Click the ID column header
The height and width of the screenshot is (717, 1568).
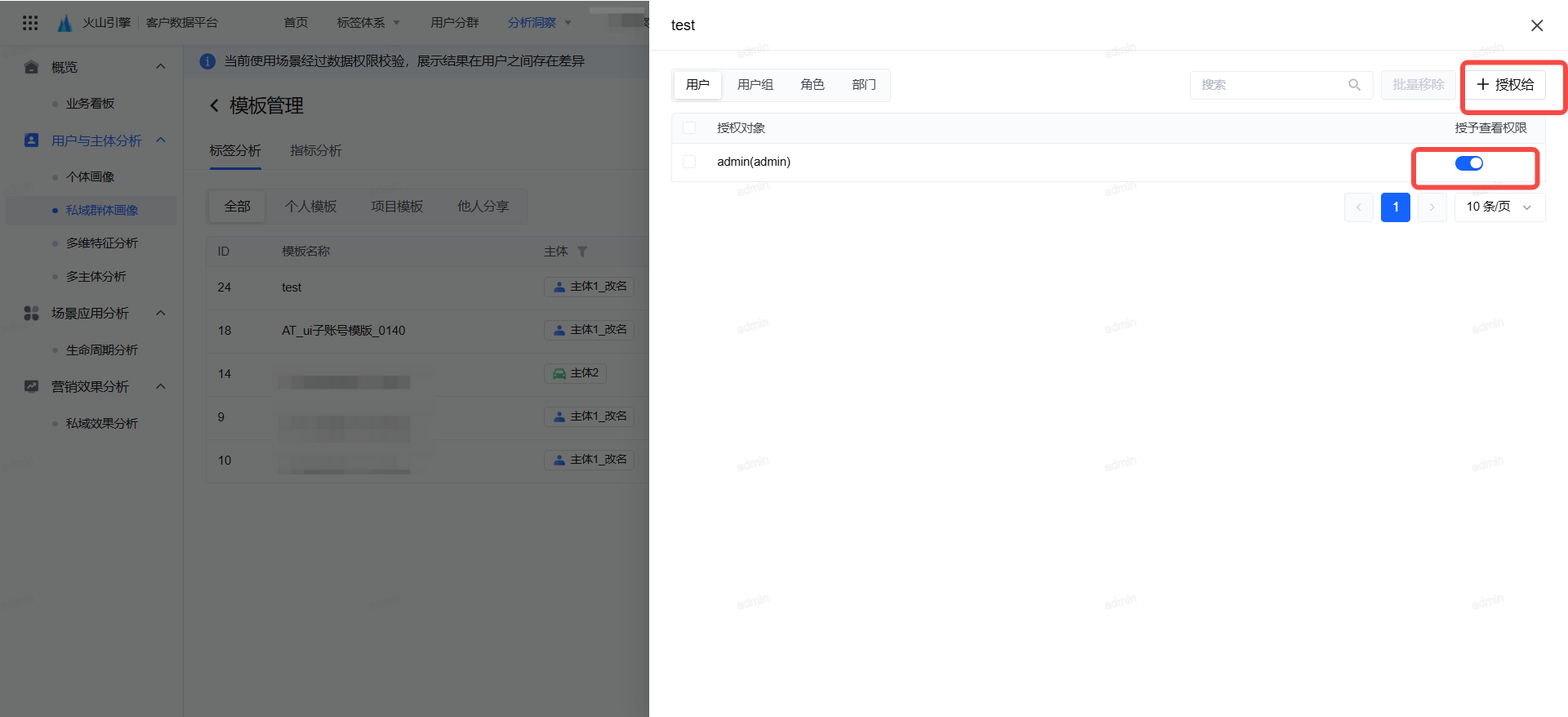(x=223, y=252)
